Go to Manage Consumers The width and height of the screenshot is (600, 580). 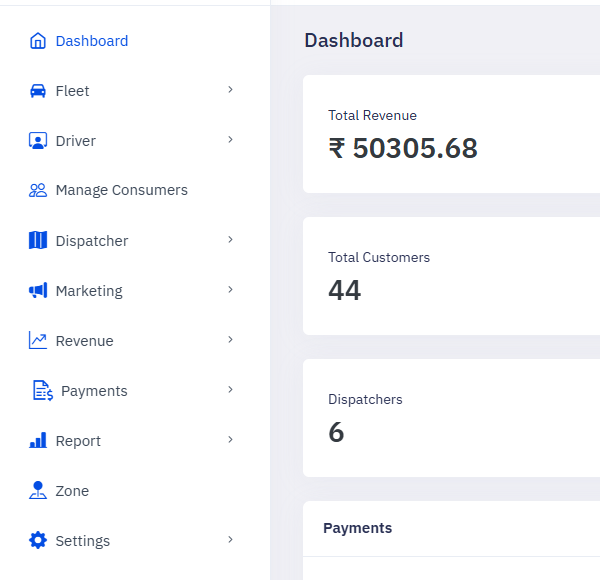tap(122, 190)
